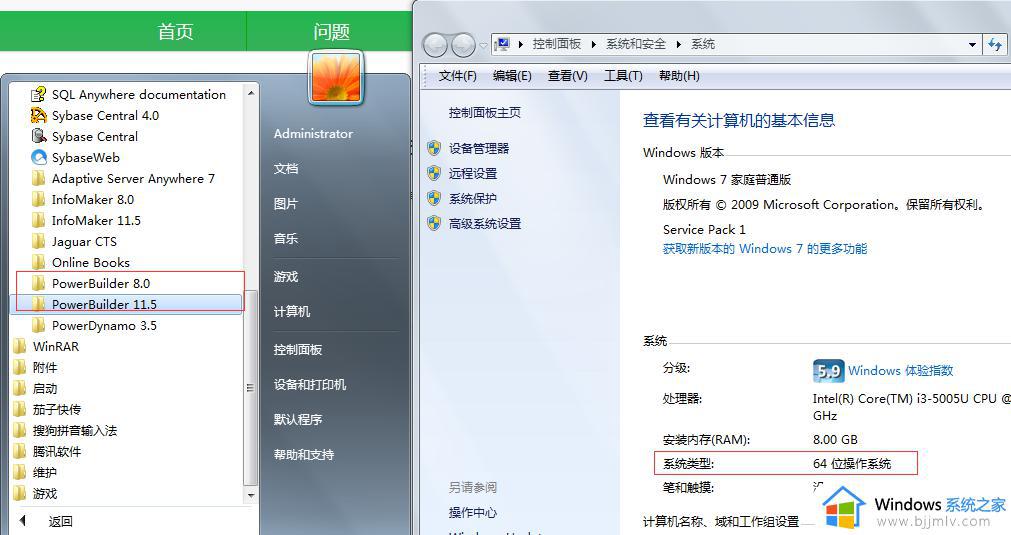
Task: Switch to the 首页 tab
Action: tap(175, 32)
